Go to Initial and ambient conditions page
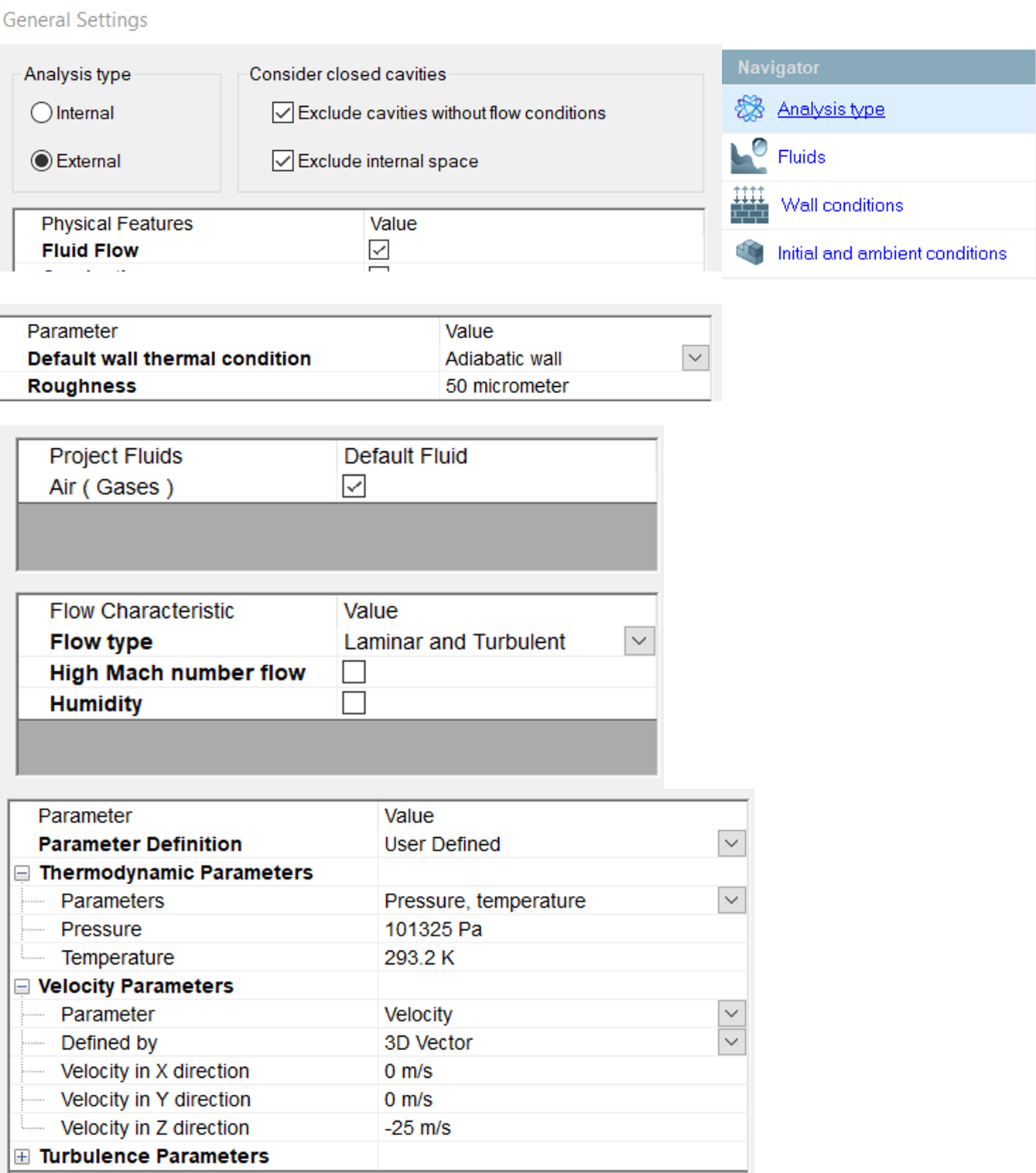1036x1173 pixels. [x=891, y=253]
